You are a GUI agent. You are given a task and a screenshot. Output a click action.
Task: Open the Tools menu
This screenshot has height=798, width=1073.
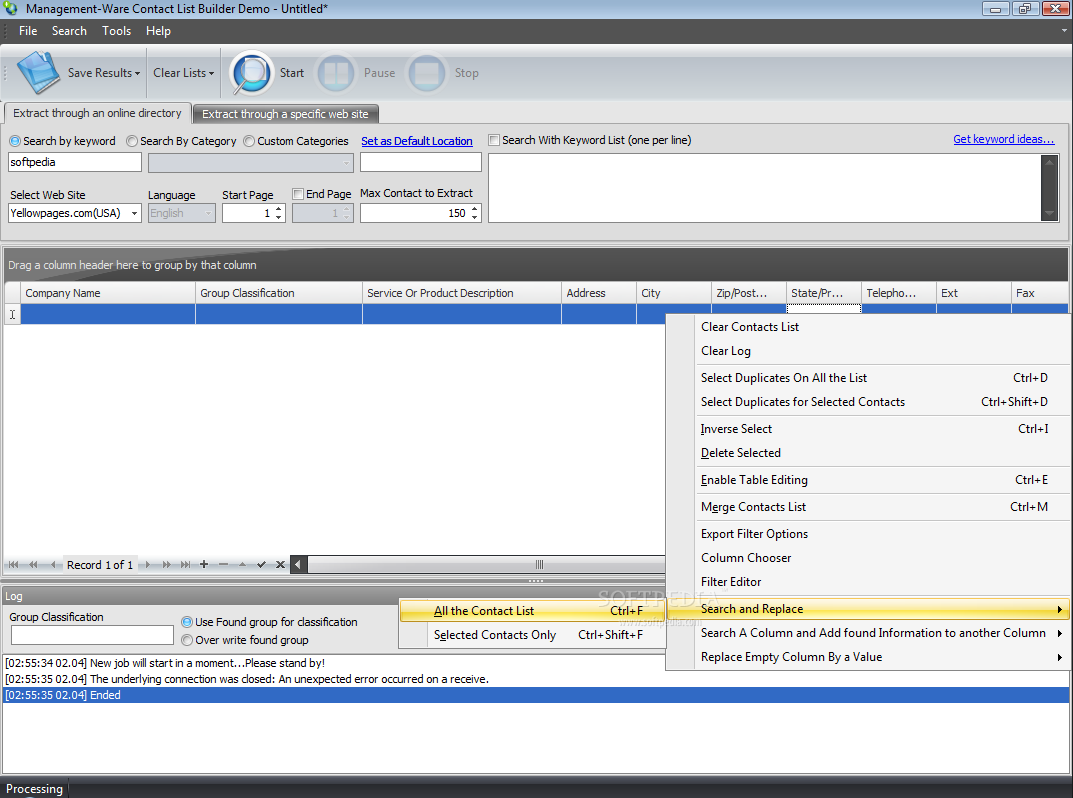coord(116,31)
